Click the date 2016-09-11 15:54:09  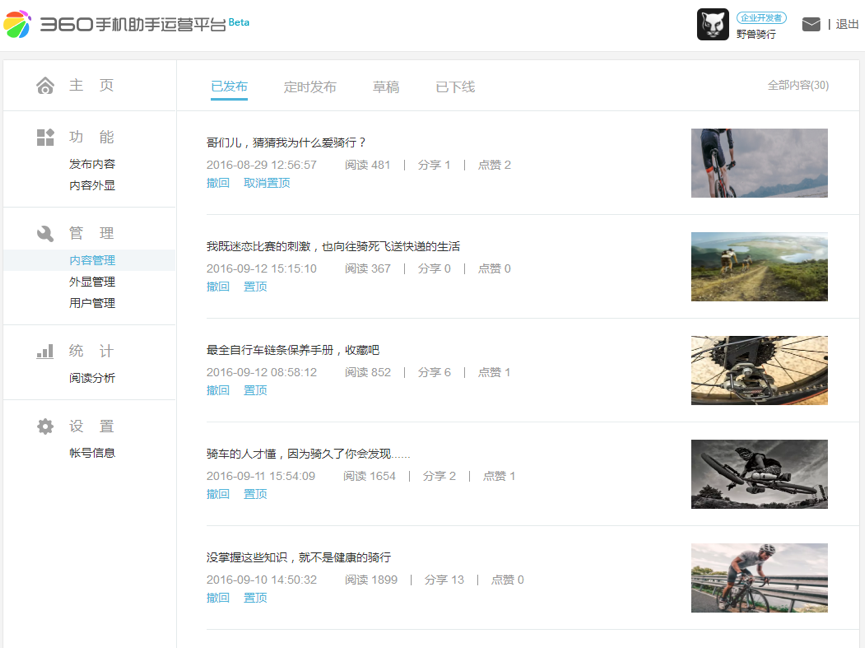261,476
